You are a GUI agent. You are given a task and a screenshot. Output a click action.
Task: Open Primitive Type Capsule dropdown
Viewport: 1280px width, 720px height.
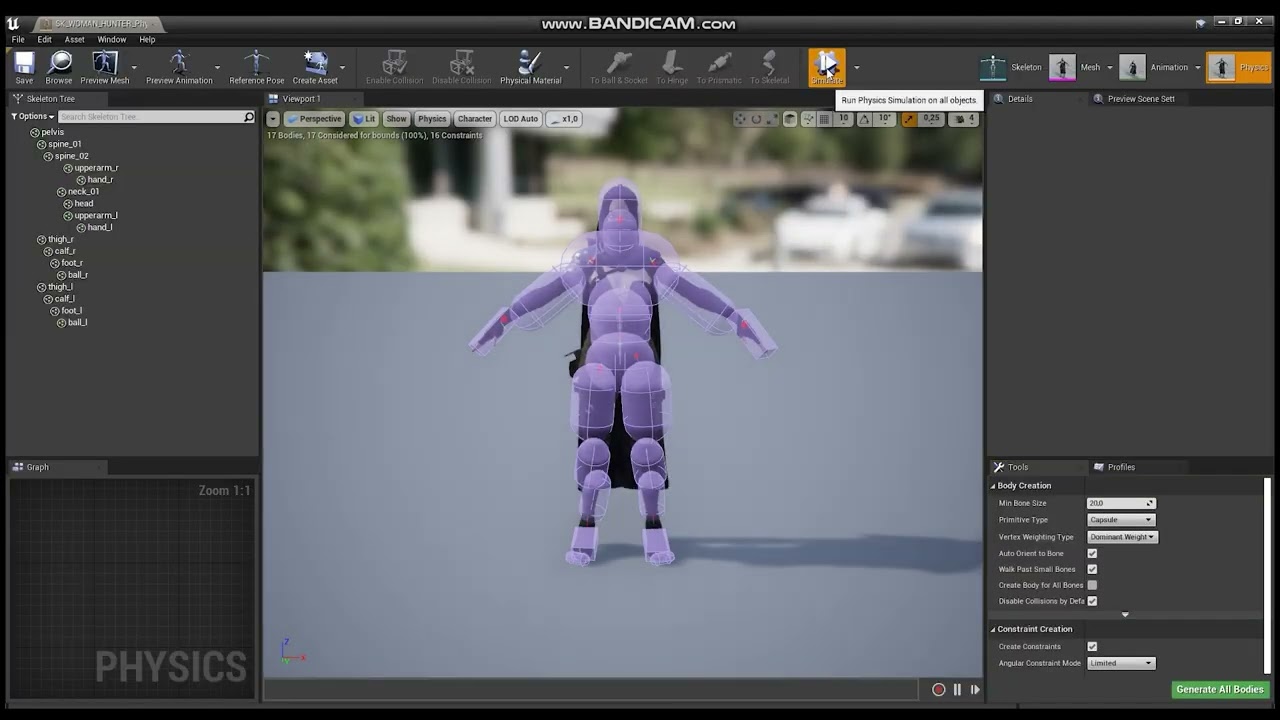pos(1121,520)
